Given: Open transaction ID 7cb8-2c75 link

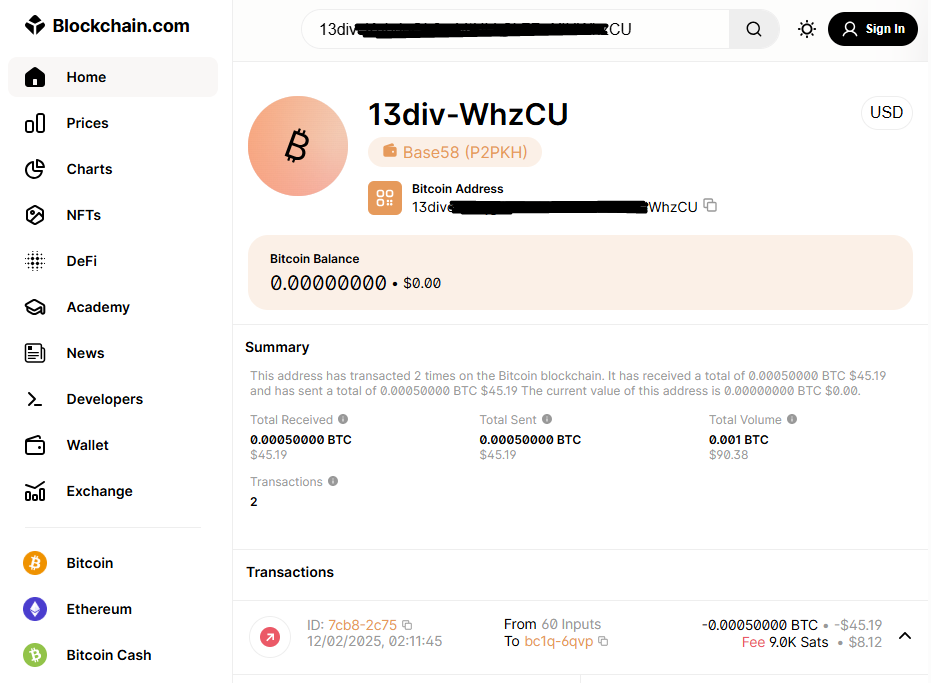Looking at the screenshot, I should coord(362,625).
